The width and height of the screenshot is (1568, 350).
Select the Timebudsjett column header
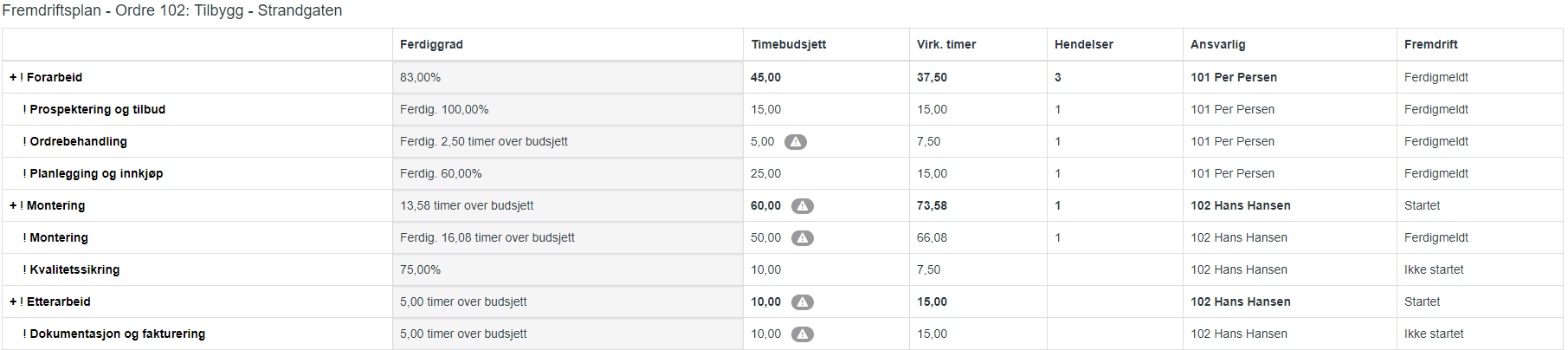[789, 44]
